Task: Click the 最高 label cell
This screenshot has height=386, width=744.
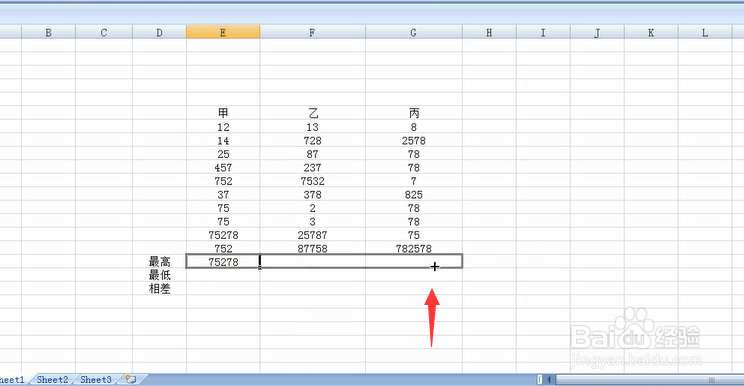Action: tap(159, 261)
